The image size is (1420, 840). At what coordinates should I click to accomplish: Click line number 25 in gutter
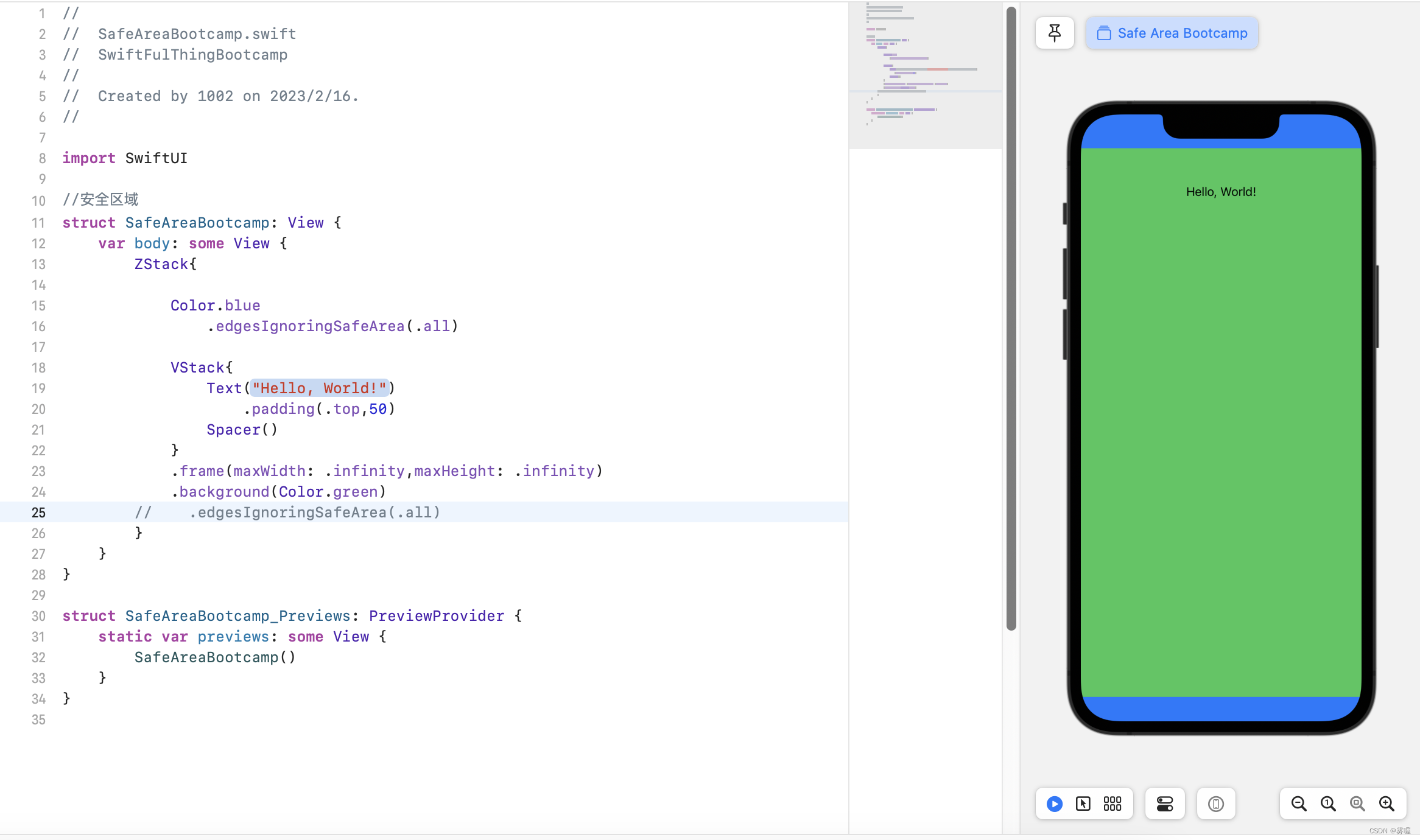tap(38, 513)
